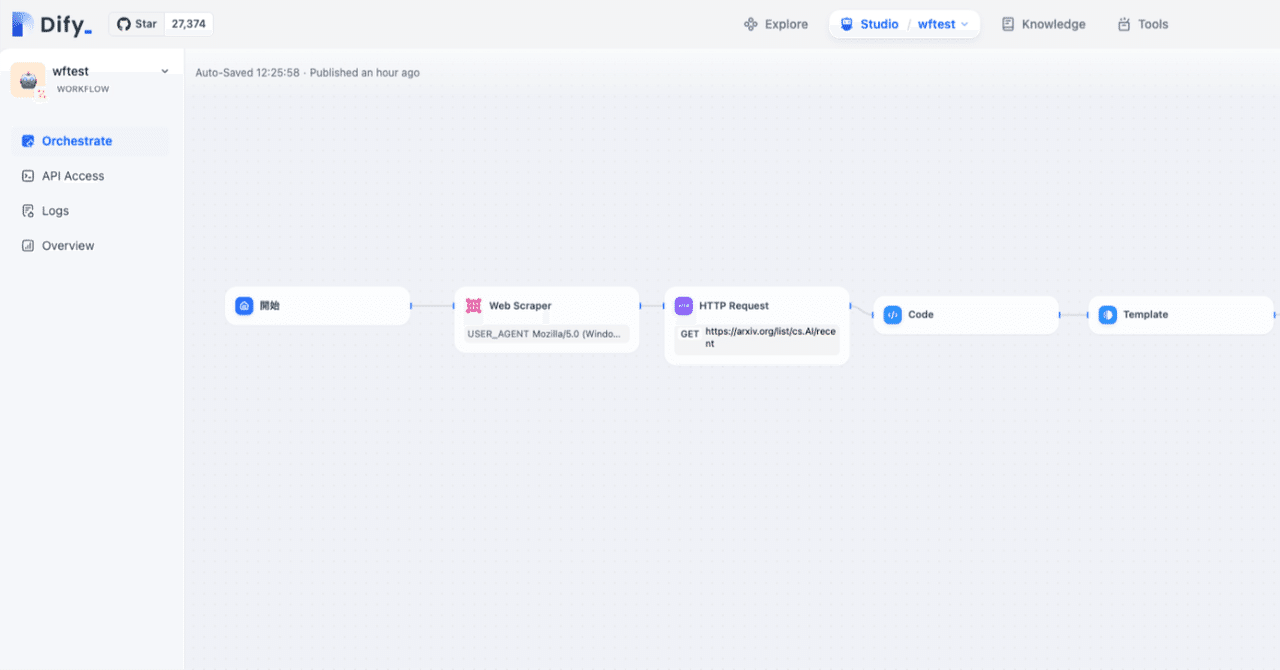This screenshot has height=670, width=1280.
Task: Go to the Explore tab
Action: (776, 24)
